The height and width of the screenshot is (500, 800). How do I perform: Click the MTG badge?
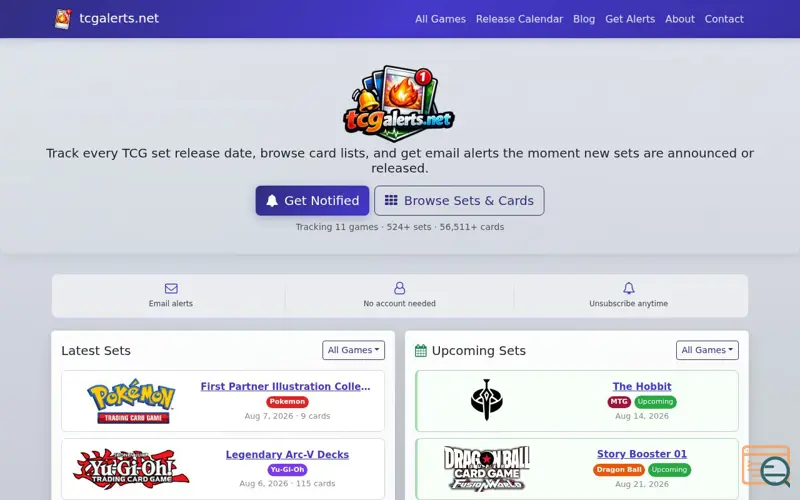point(619,402)
